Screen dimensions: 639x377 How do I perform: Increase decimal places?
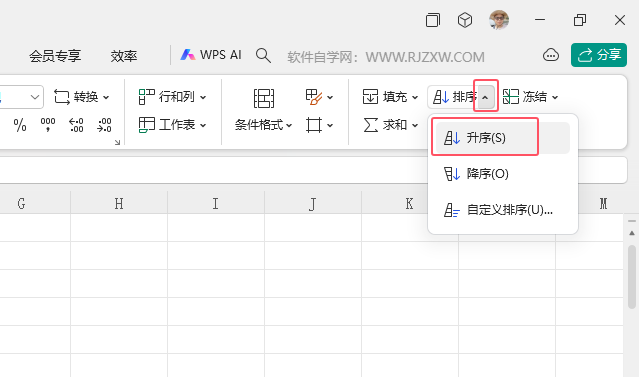76,125
